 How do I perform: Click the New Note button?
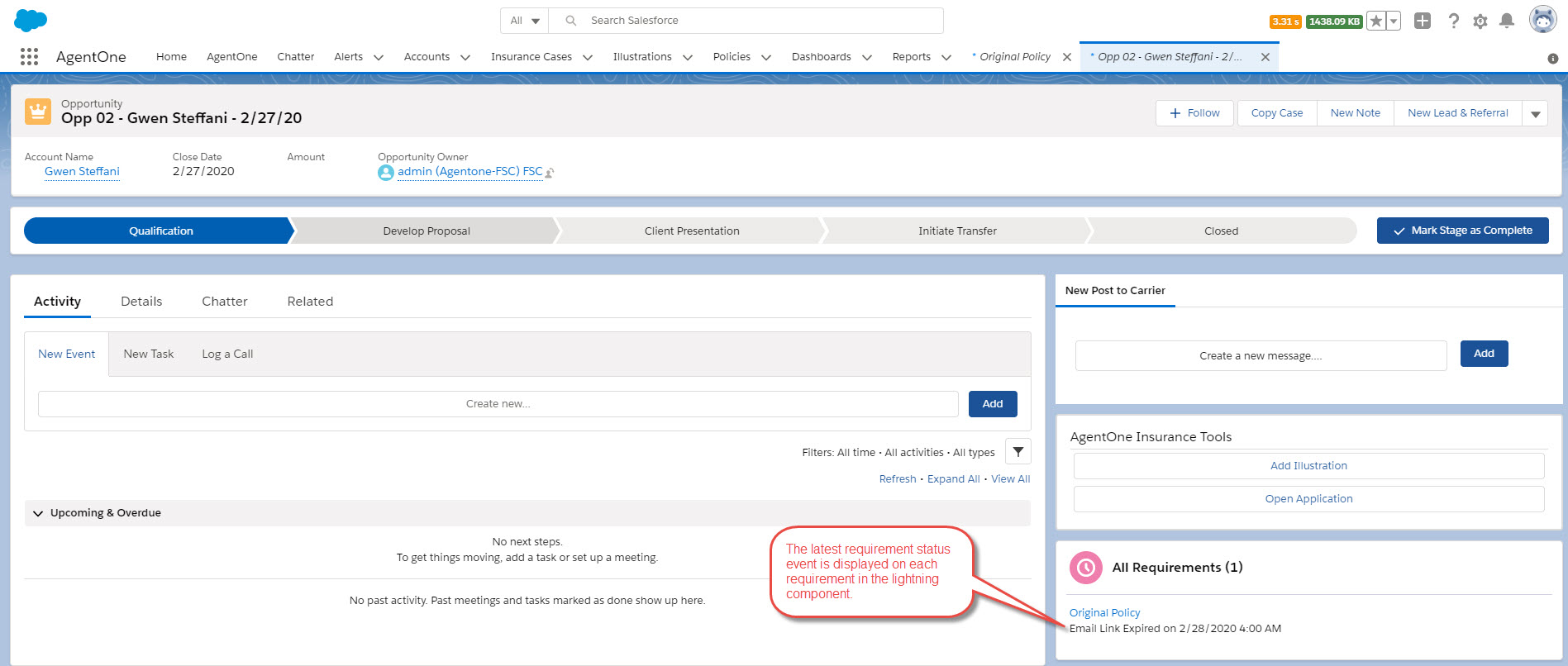[x=1356, y=113]
